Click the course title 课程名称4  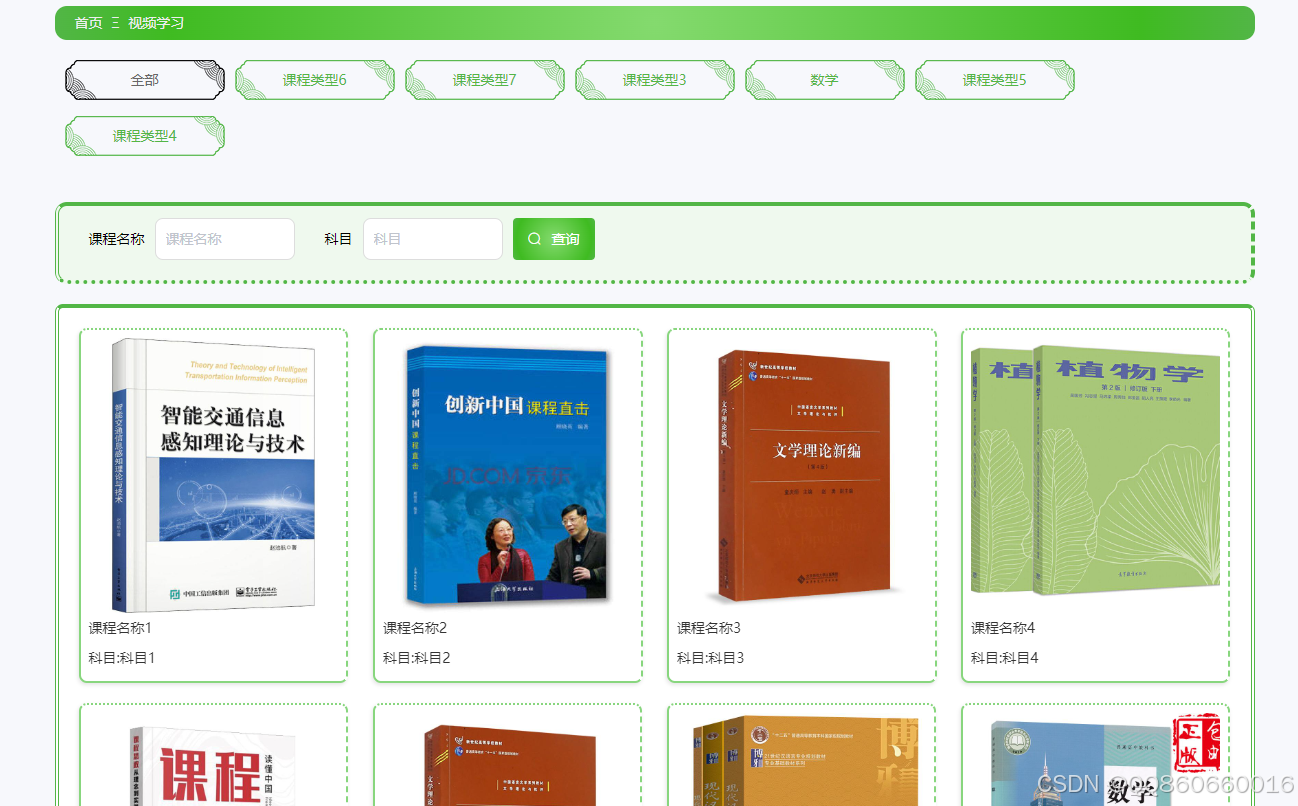pos(1003,628)
